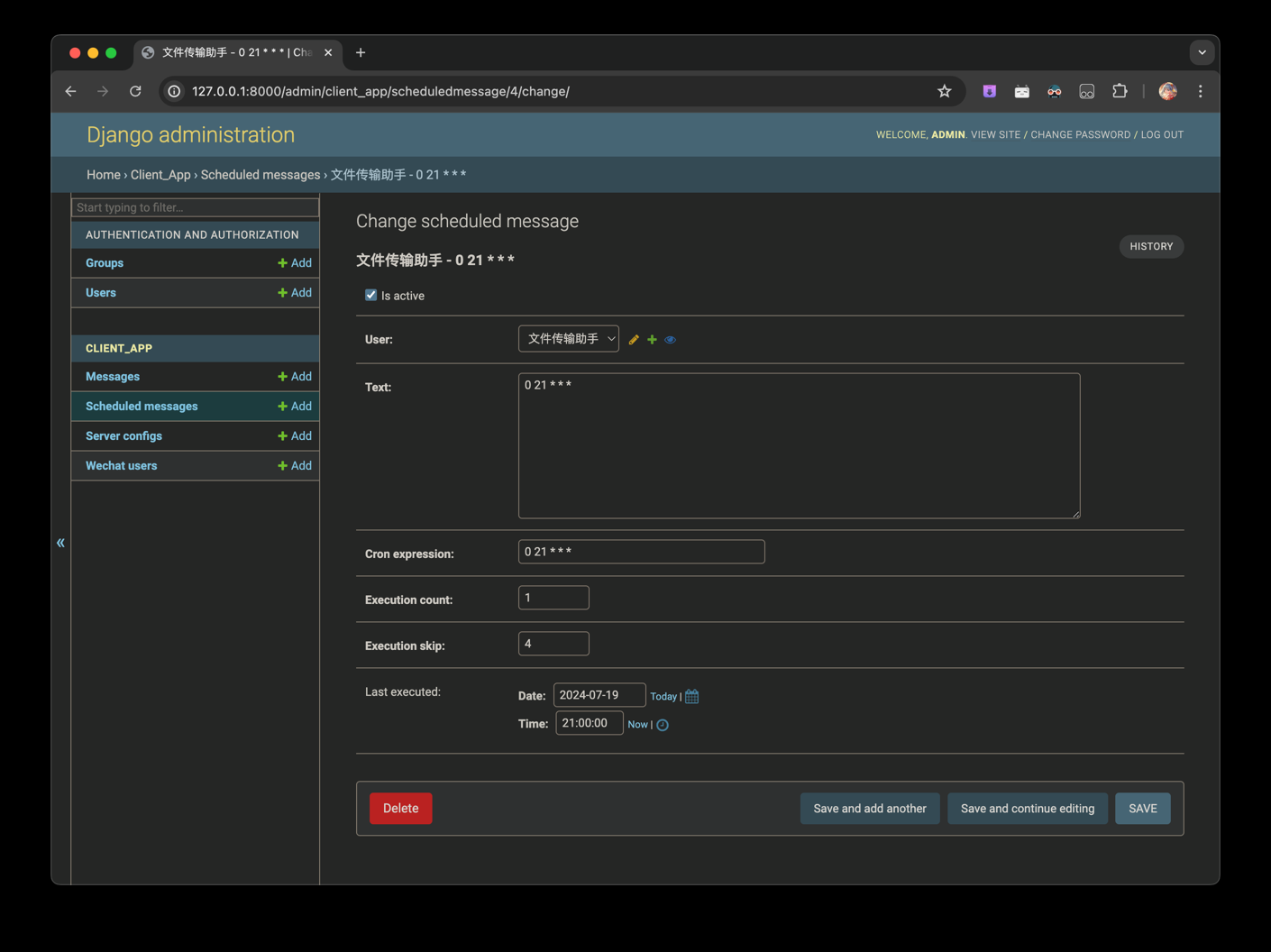Expand the browser tab search dropdown
This screenshot has height=952, width=1271.
1202,52
